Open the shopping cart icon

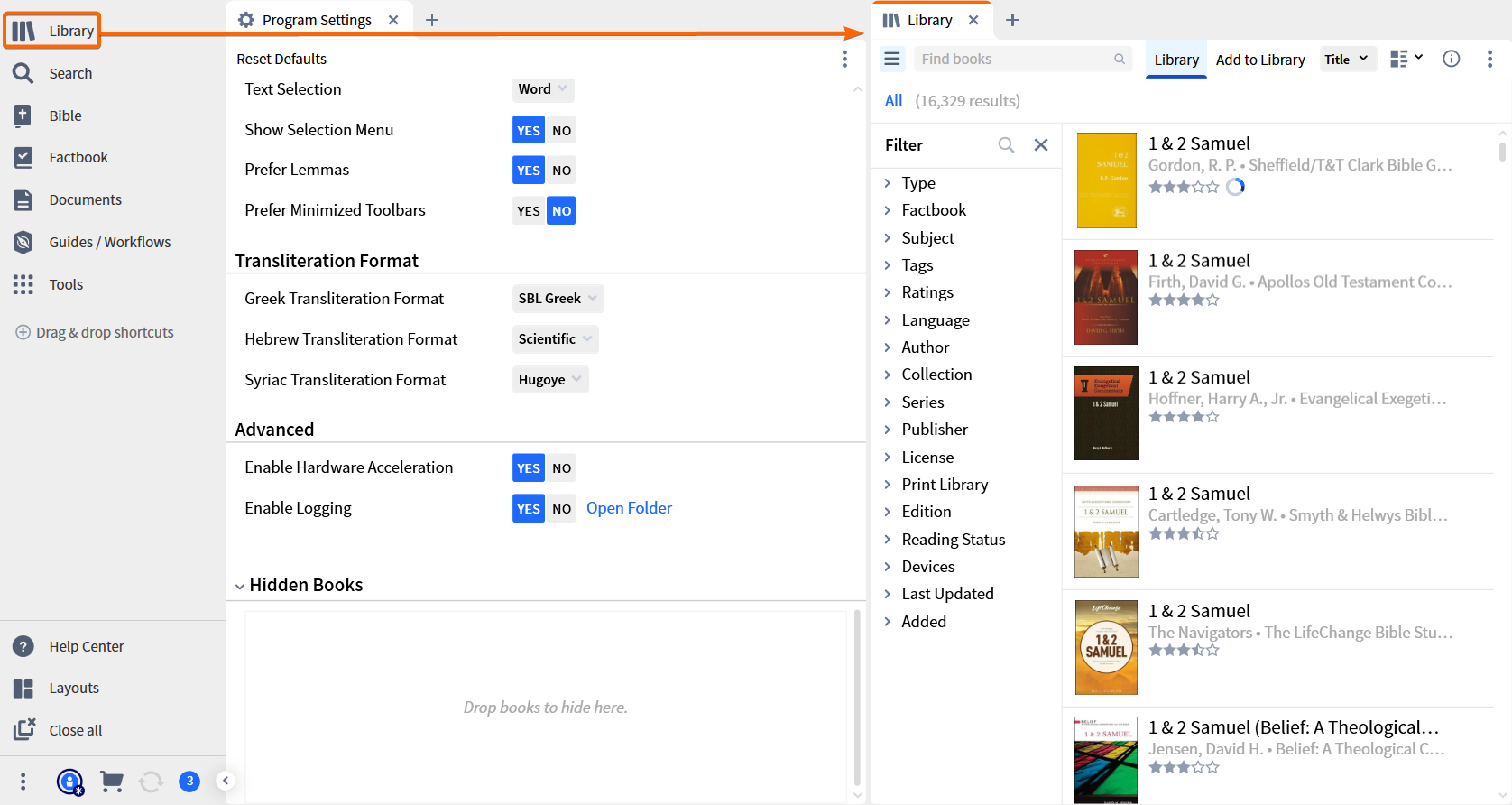(111, 782)
